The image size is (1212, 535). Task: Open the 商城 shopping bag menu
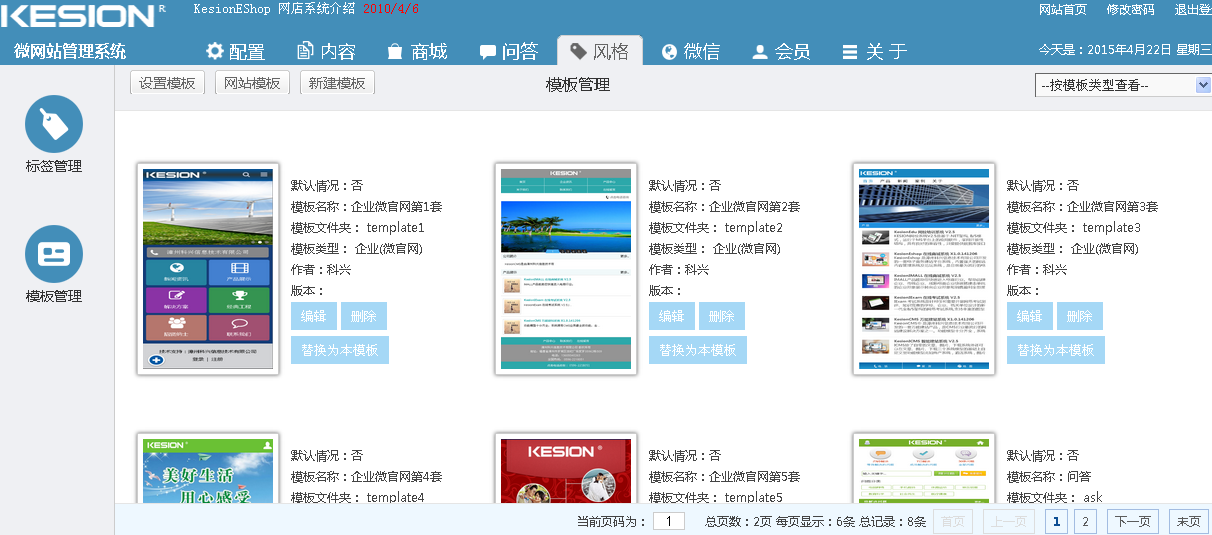point(416,52)
